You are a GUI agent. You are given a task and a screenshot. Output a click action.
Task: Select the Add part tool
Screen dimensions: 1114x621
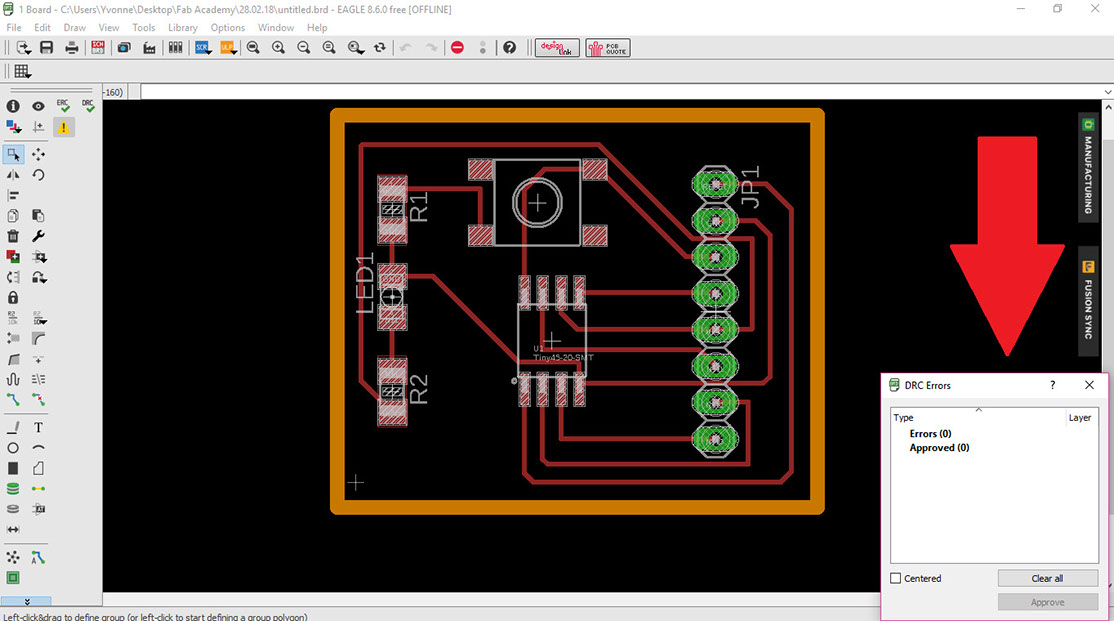(x=13, y=256)
